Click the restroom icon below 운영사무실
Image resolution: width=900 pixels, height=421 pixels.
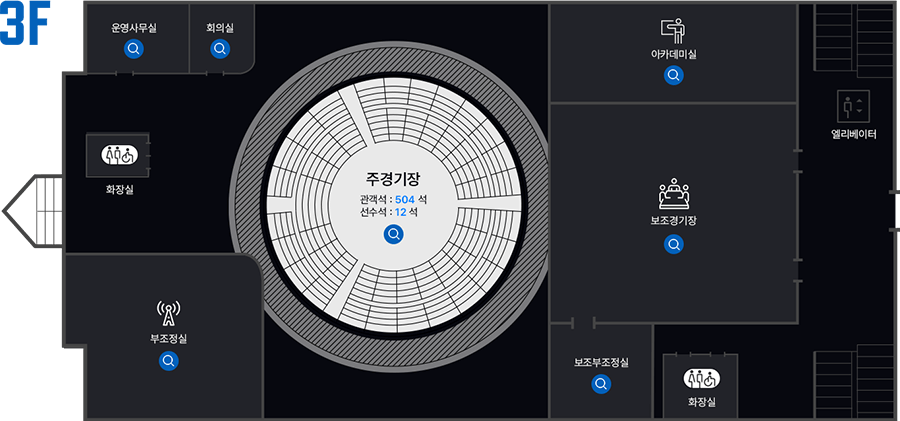(x=119, y=156)
